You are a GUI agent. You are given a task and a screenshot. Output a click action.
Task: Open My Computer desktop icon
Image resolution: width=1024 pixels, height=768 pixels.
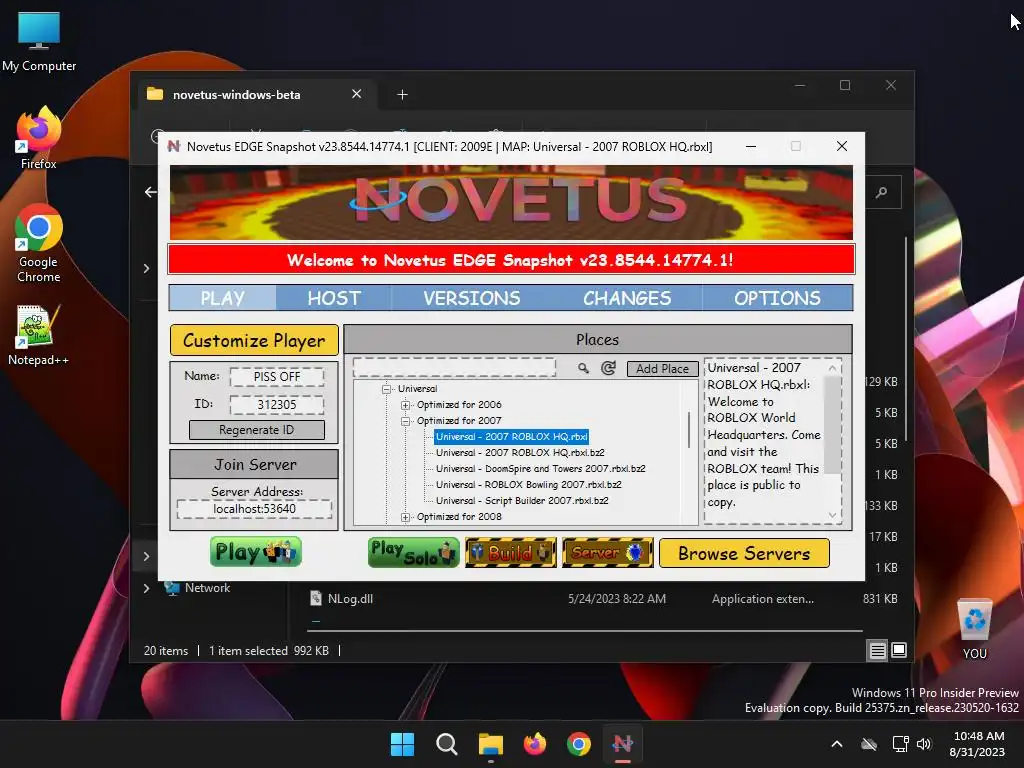pyautogui.click(x=39, y=41)
